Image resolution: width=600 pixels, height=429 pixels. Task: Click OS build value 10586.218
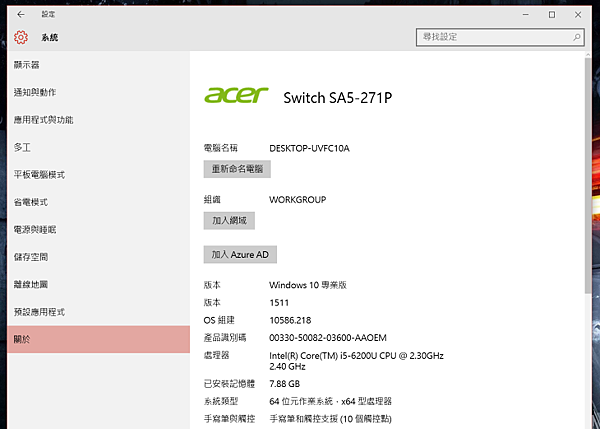[x=290, y=320]
